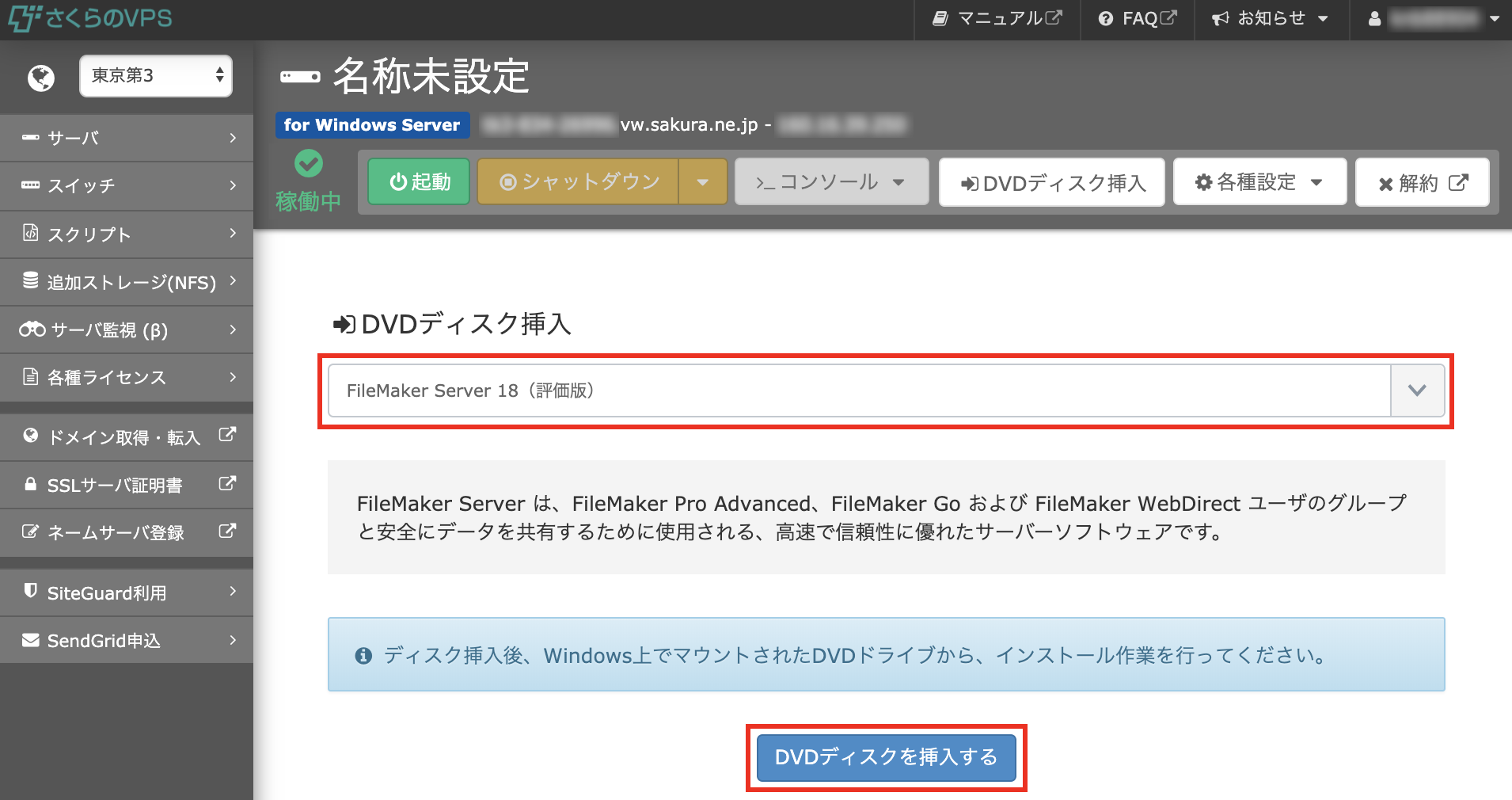1512x800 pixels.
Task: Open the サーバ sidebar menu
Action: 127,138
